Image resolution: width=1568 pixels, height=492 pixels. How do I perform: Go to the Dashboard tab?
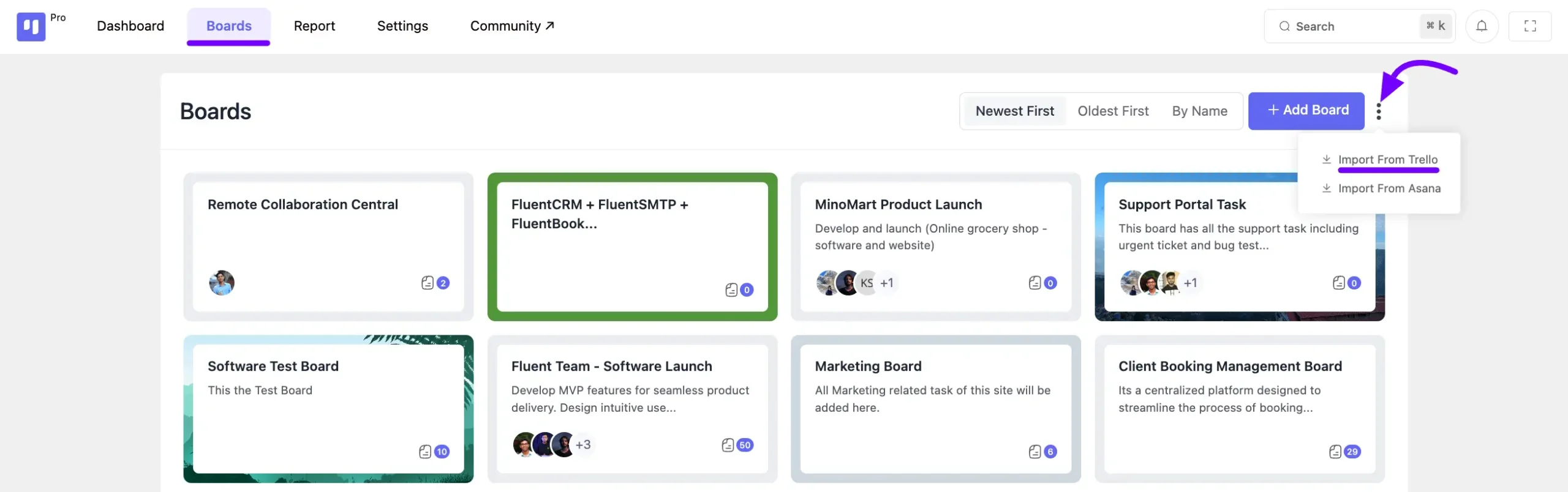(x=130, y=26)
